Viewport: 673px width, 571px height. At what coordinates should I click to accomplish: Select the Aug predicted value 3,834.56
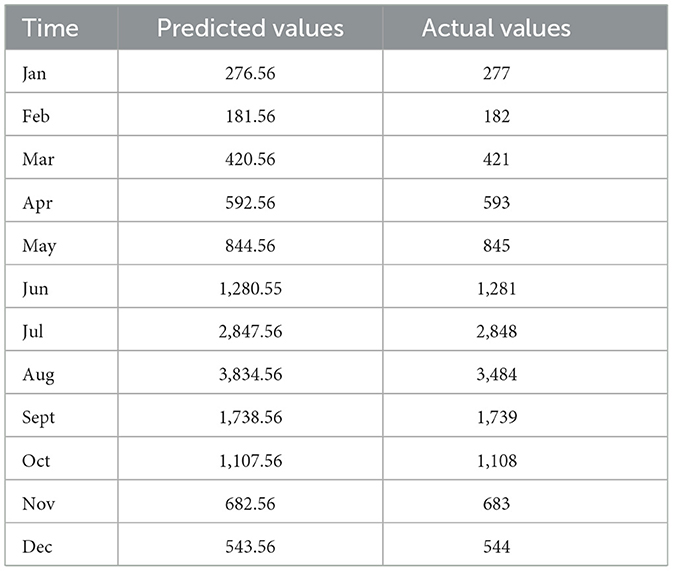point(250,377)
